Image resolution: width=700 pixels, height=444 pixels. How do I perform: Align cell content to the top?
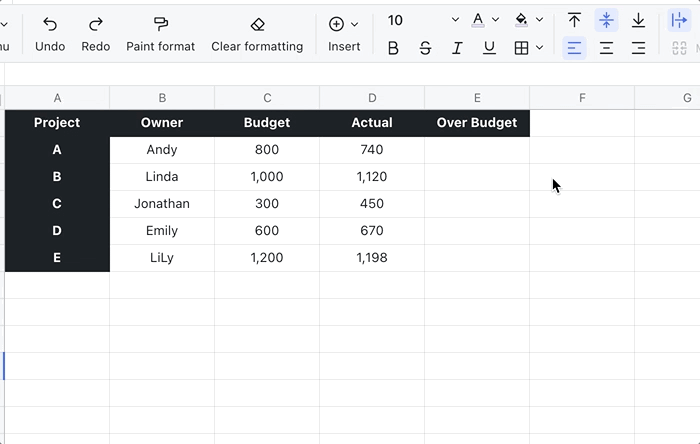(574, 20)
